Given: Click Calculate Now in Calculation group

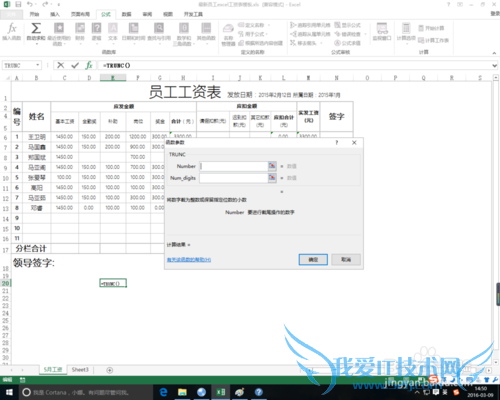Looking at the screenshot, I should coord(431,28).
